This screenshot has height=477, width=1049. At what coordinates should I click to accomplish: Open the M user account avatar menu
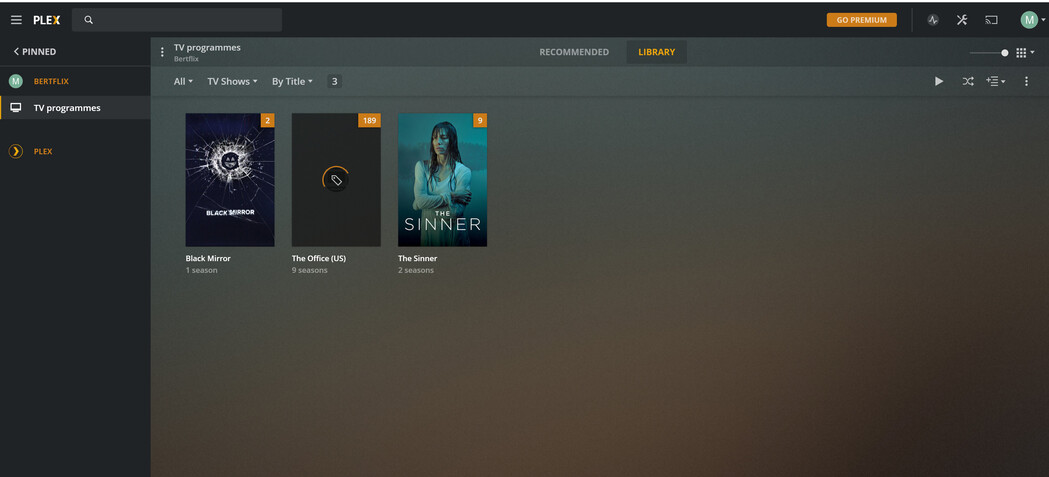[x=1032, y=20]
